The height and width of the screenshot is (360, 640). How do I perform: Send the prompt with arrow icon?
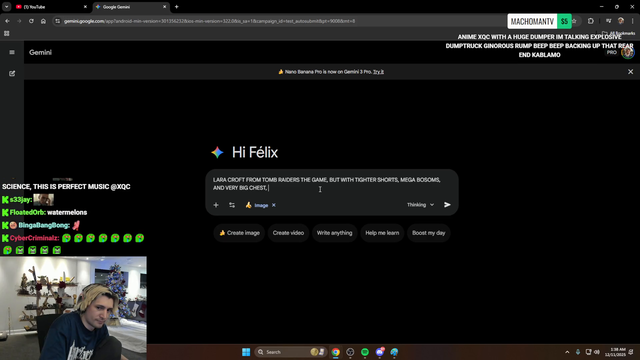(447, 205)
